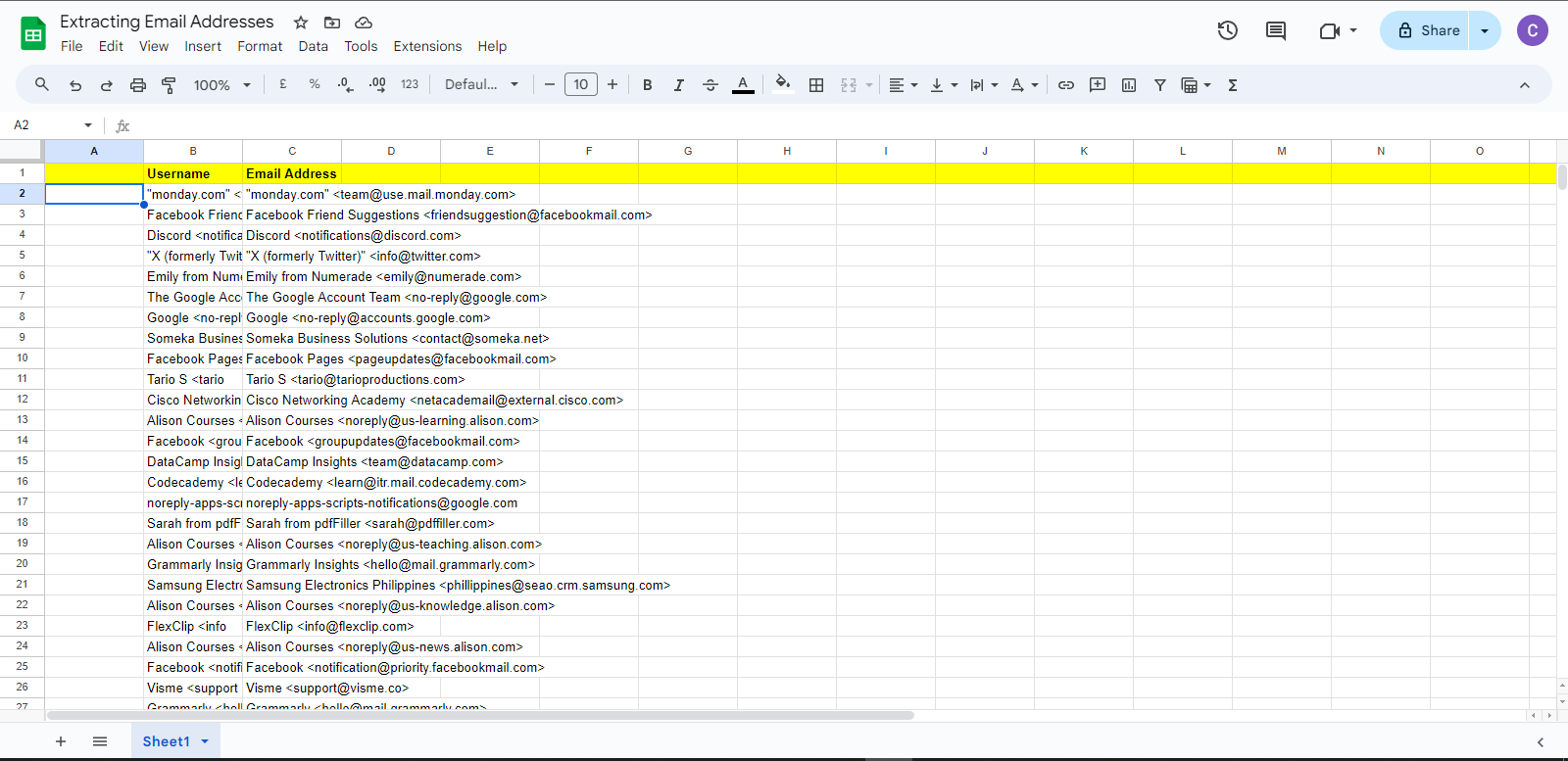Click the font size field

[581, 85]
